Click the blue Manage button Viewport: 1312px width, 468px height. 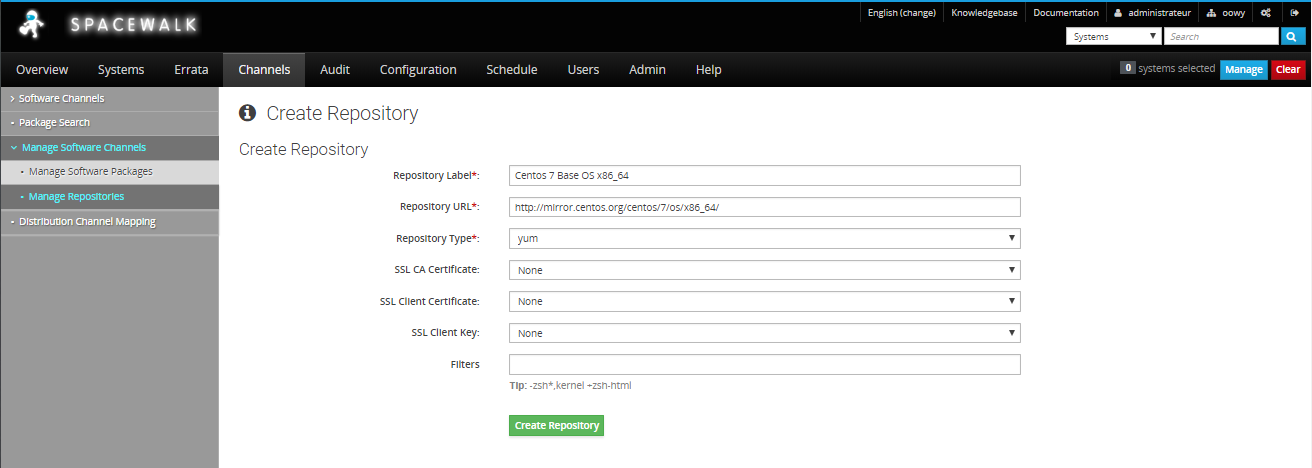click(1243, 69)
